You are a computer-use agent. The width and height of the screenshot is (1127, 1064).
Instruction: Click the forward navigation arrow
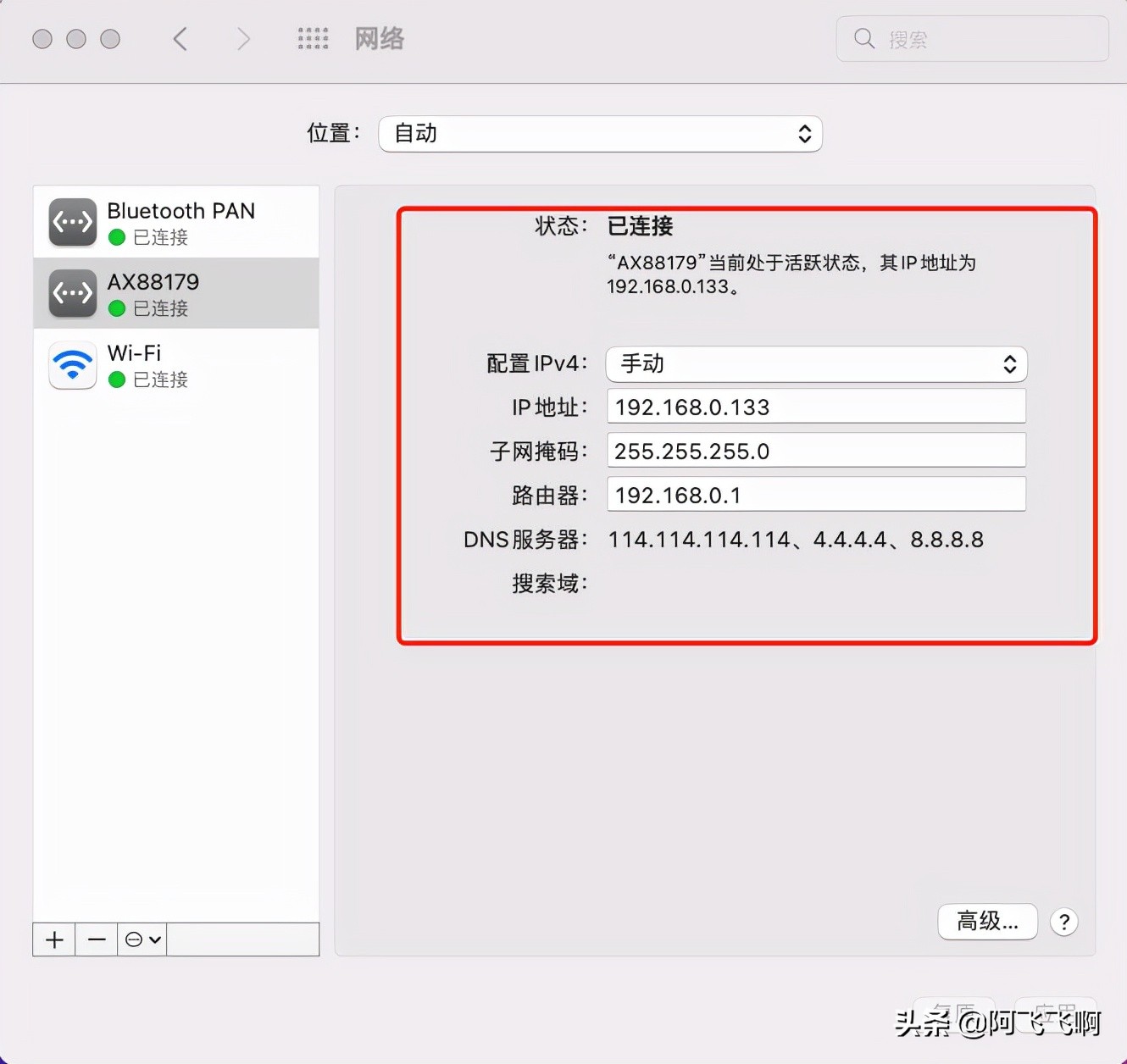243,39
